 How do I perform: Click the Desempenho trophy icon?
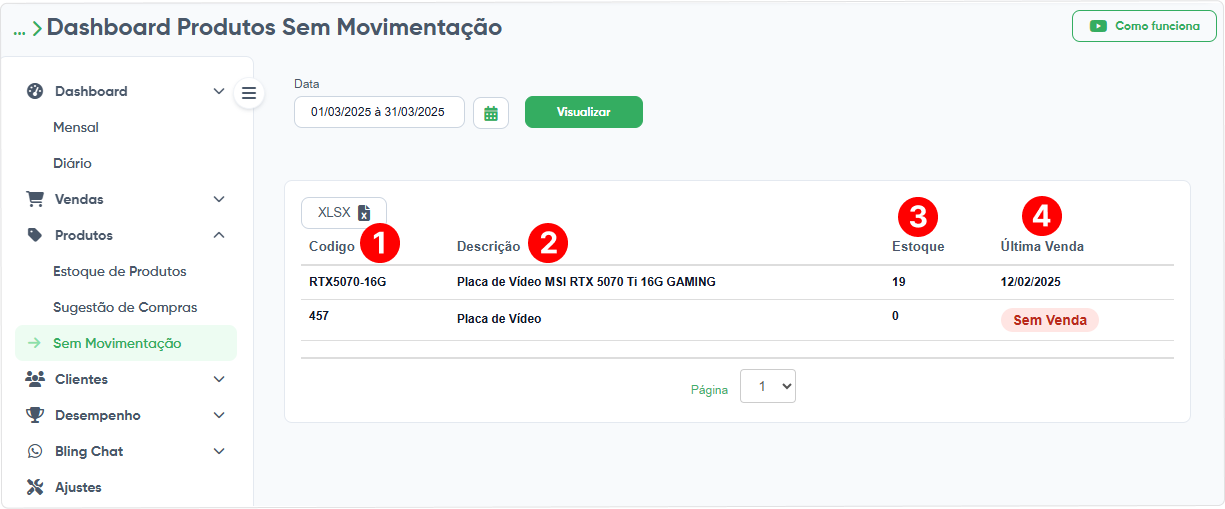point(35,415)
